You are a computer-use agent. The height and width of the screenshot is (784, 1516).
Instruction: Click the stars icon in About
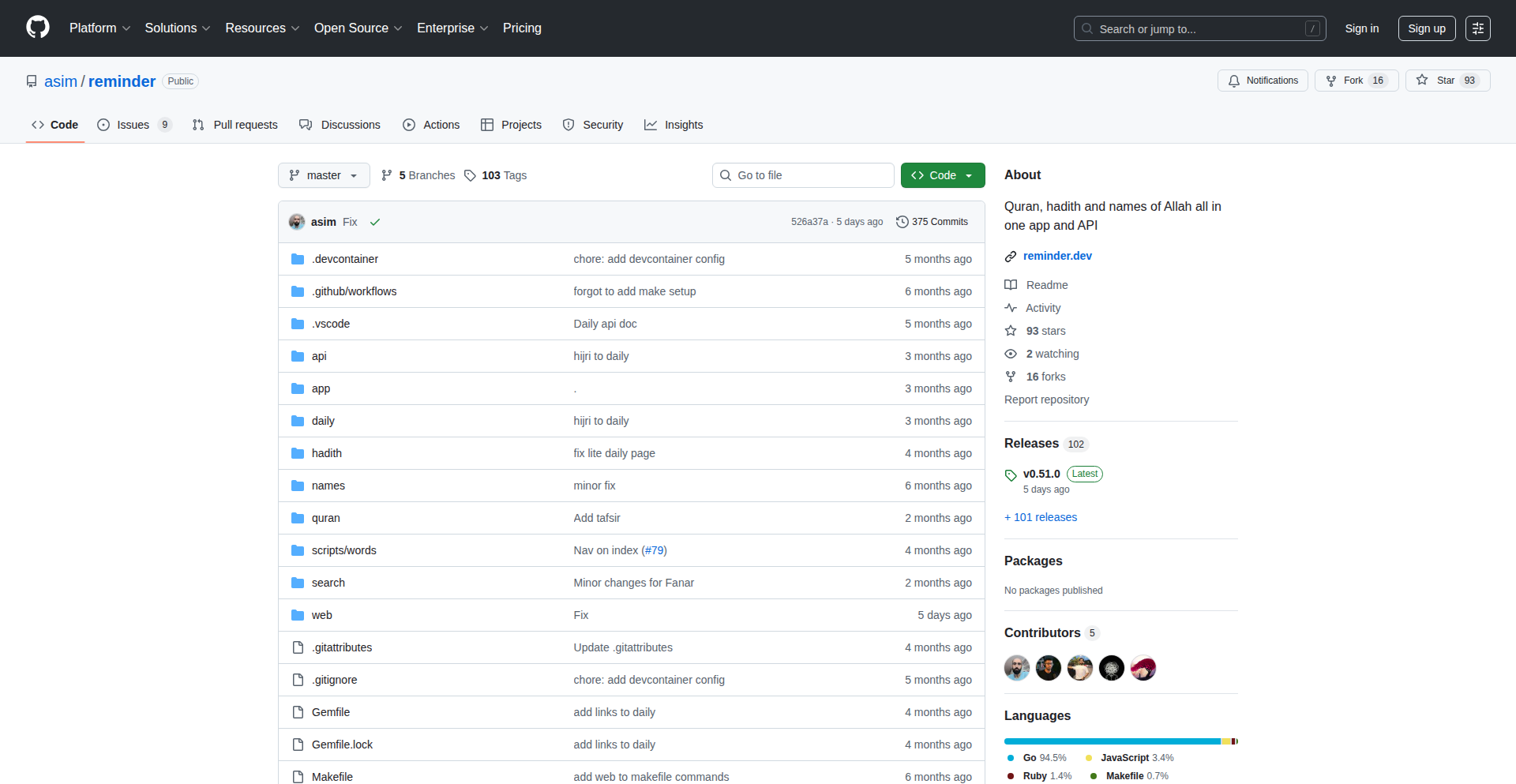tap(1011, 331)
